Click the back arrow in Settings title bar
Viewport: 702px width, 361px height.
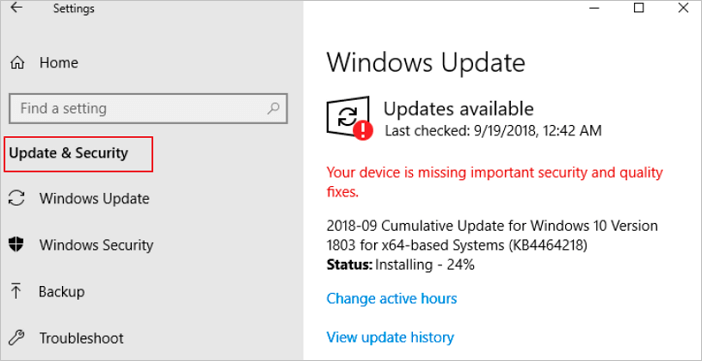click(16, 8)
